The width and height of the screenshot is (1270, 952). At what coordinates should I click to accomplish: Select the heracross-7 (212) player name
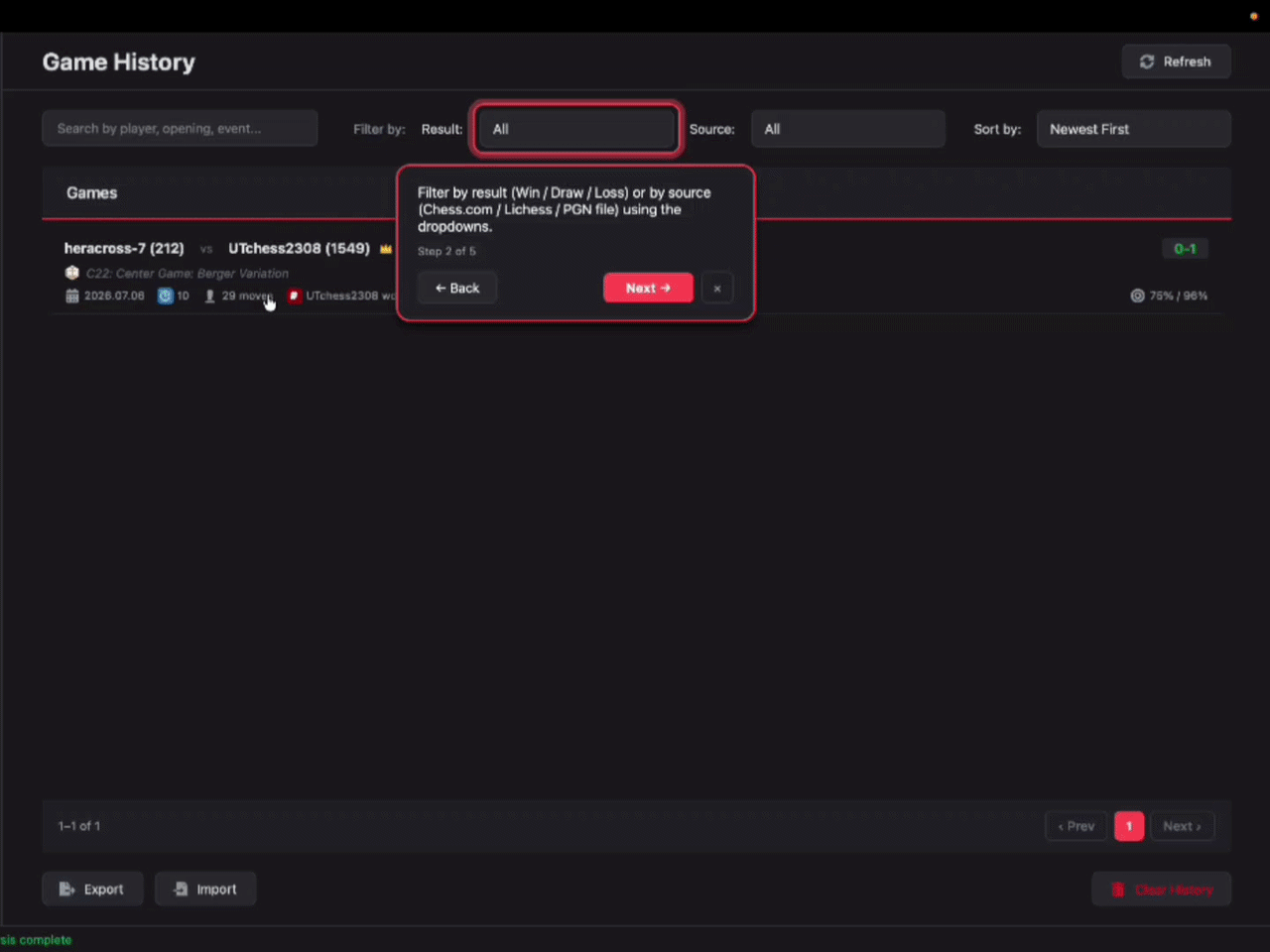point(124,248)
